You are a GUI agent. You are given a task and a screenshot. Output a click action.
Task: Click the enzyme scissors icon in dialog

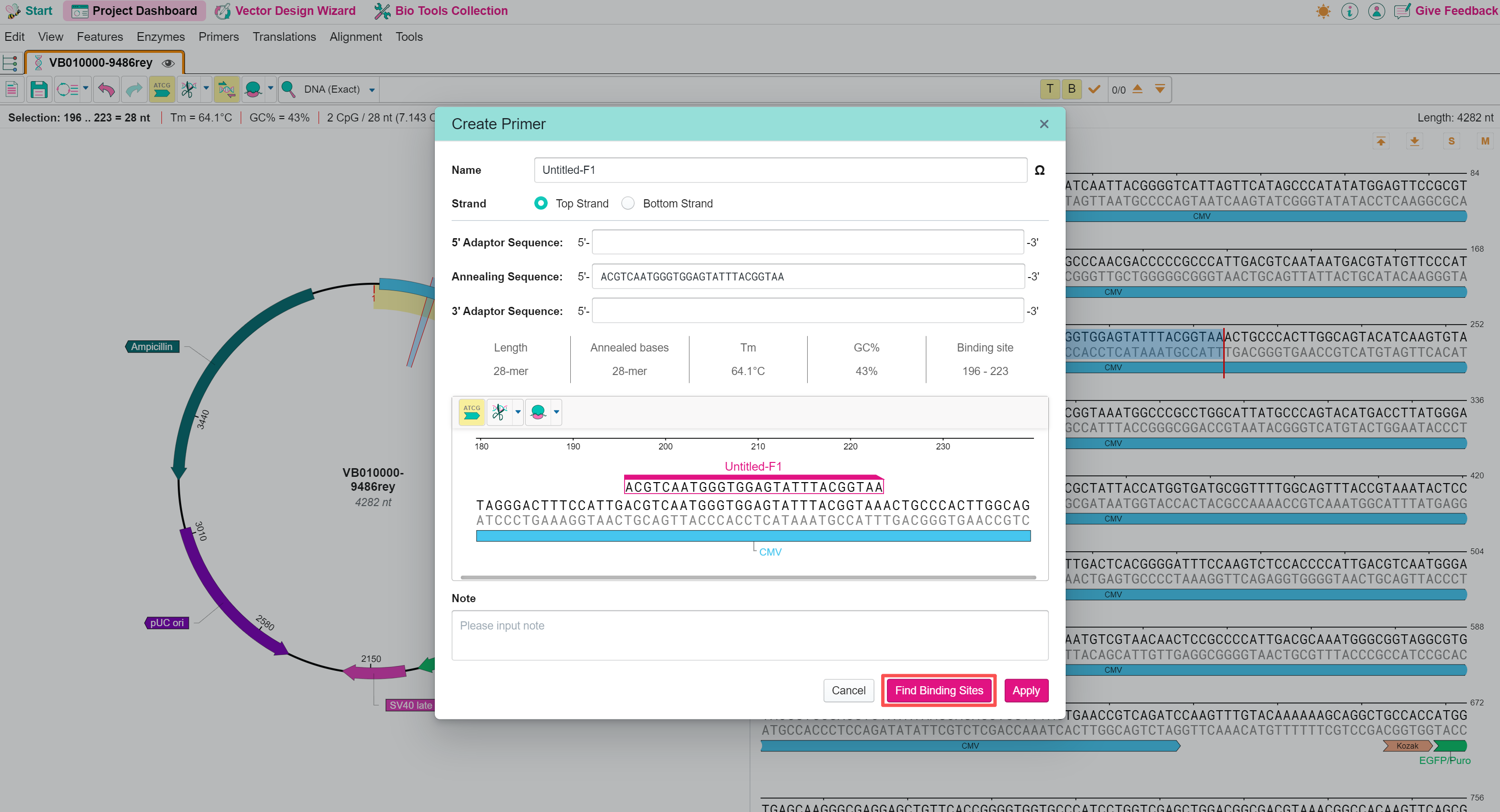(499, 412)
